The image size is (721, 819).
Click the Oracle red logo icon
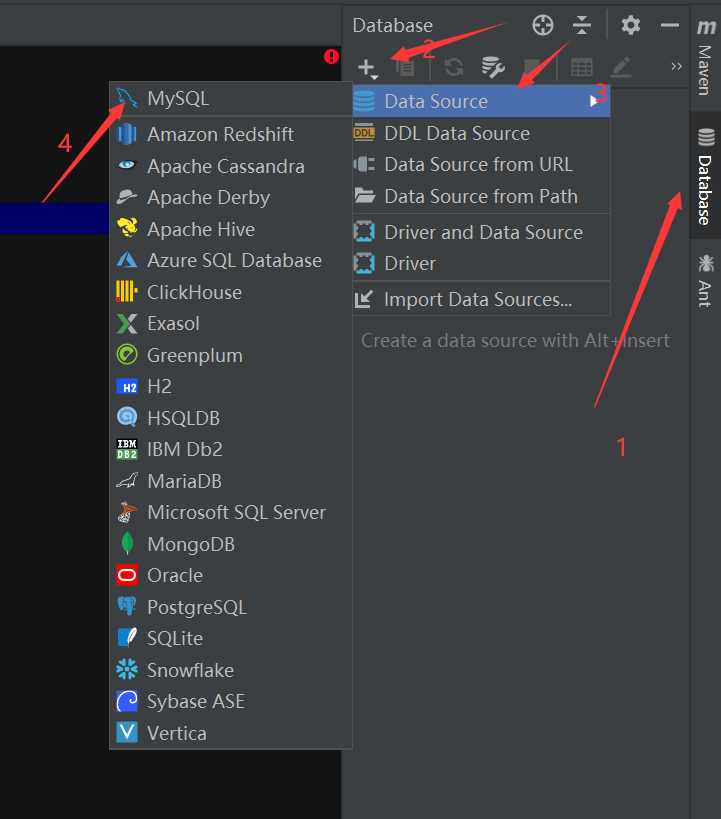point(127,576)
